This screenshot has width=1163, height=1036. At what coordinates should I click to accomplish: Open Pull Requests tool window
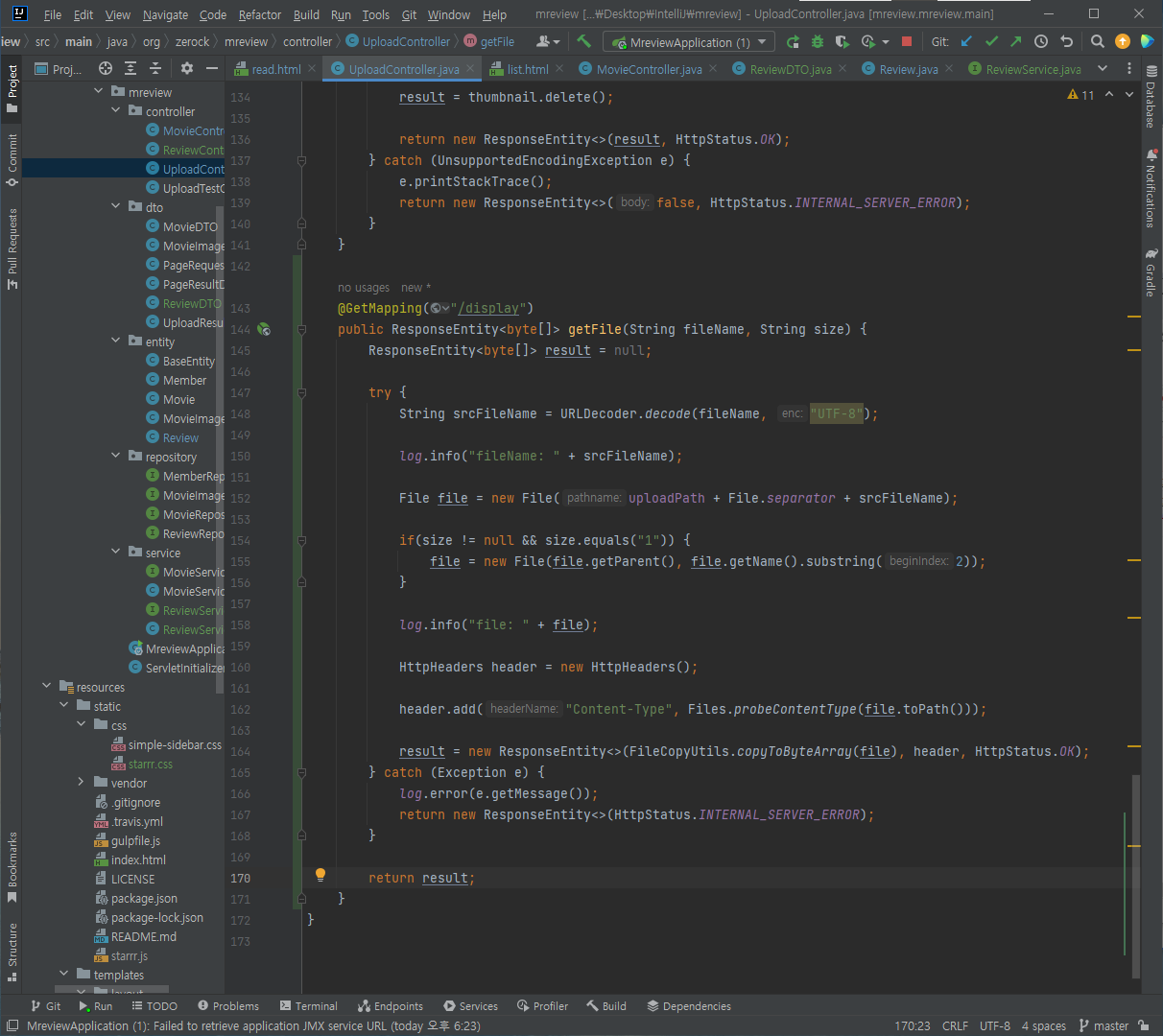[12, 248]
